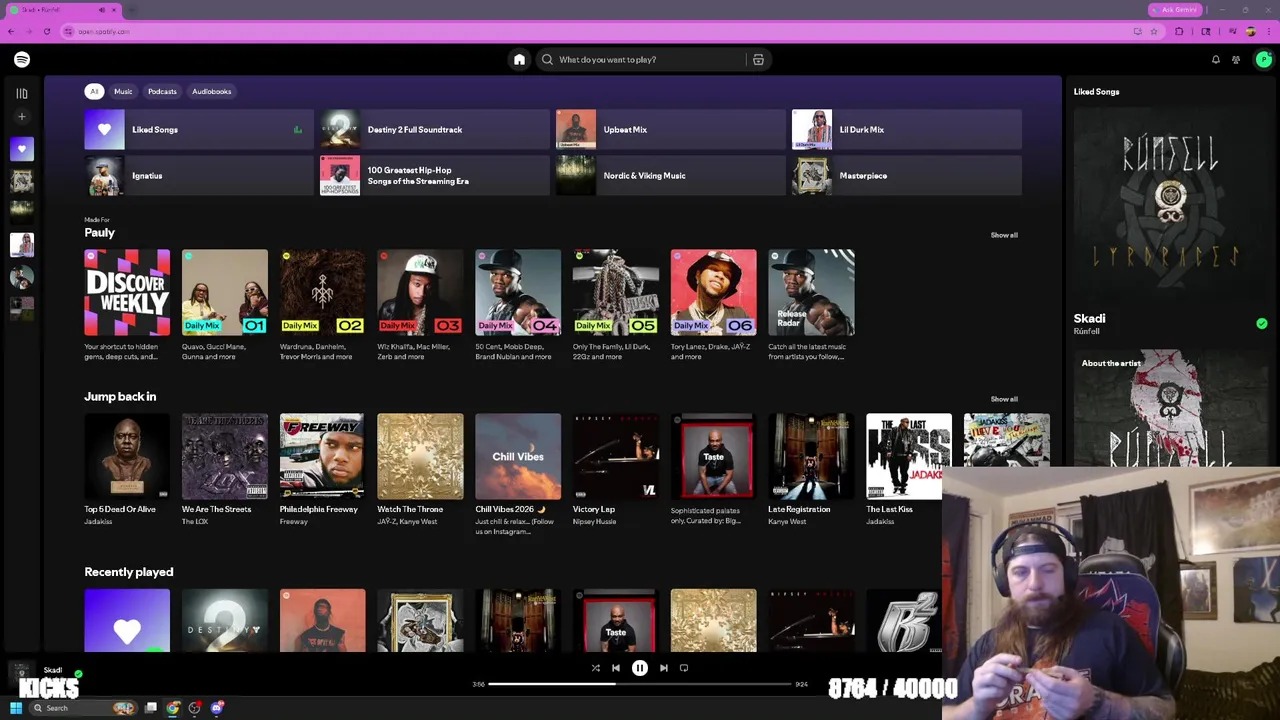Select the Audiobooks filter chip
The height and width of the screenshot is (720, 1280).
(x=211, y=92)
